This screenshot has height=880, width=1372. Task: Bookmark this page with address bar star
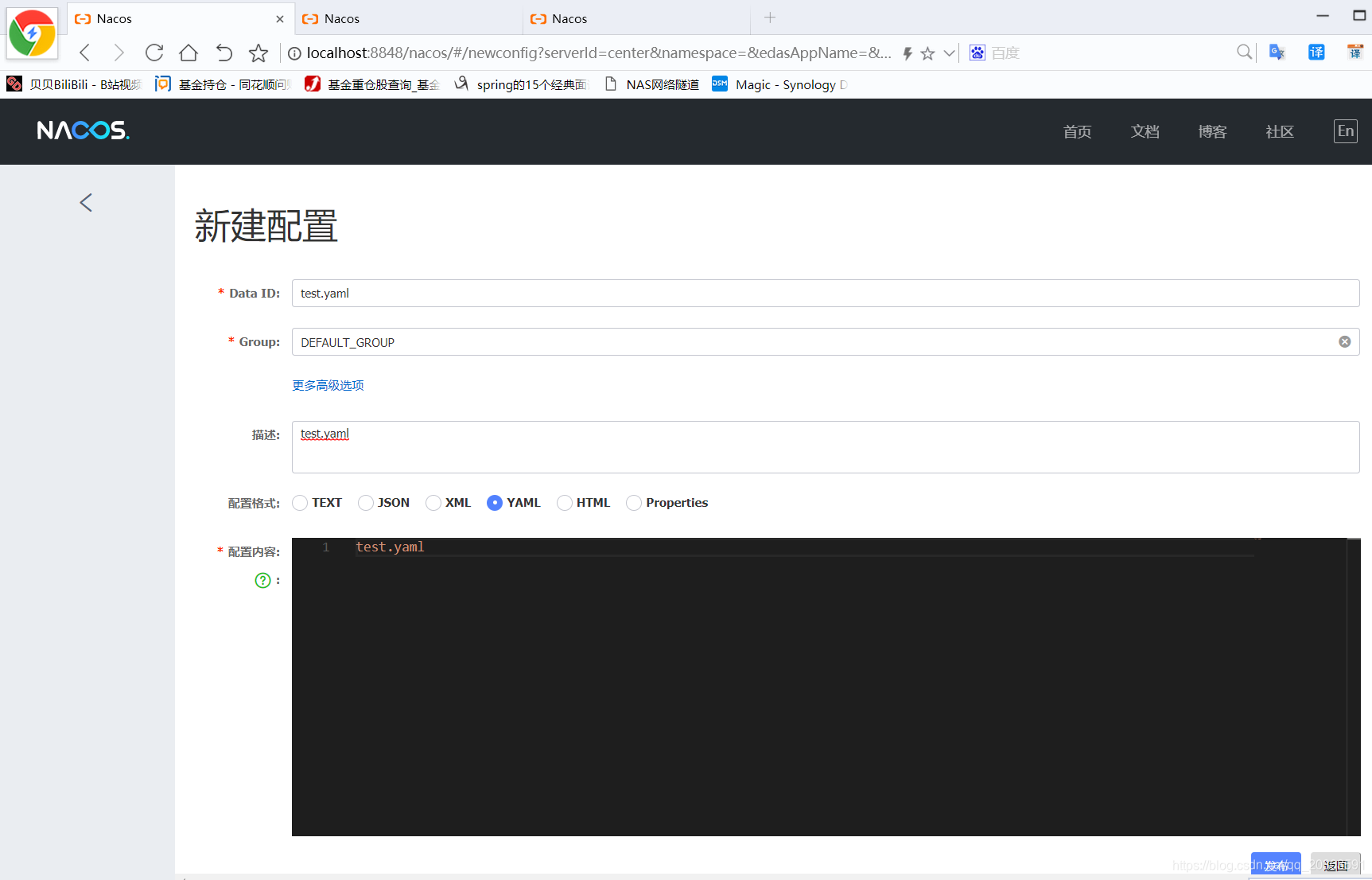click(x=927, y=53)
